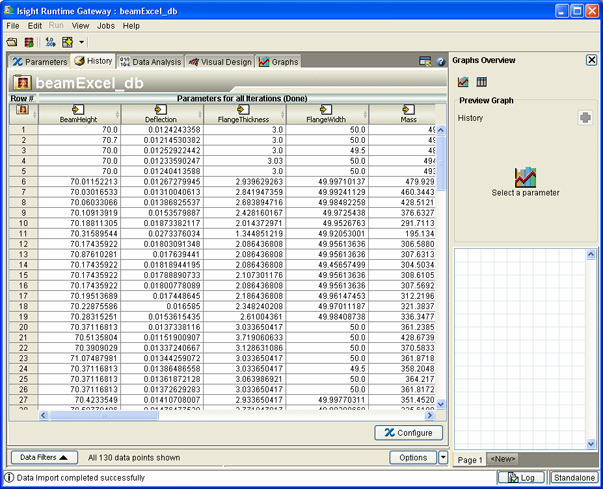Toggle sort arrows on FlangeWidth column
The width and height of the screenshot is (603, 489).
[x=365, y=115]
